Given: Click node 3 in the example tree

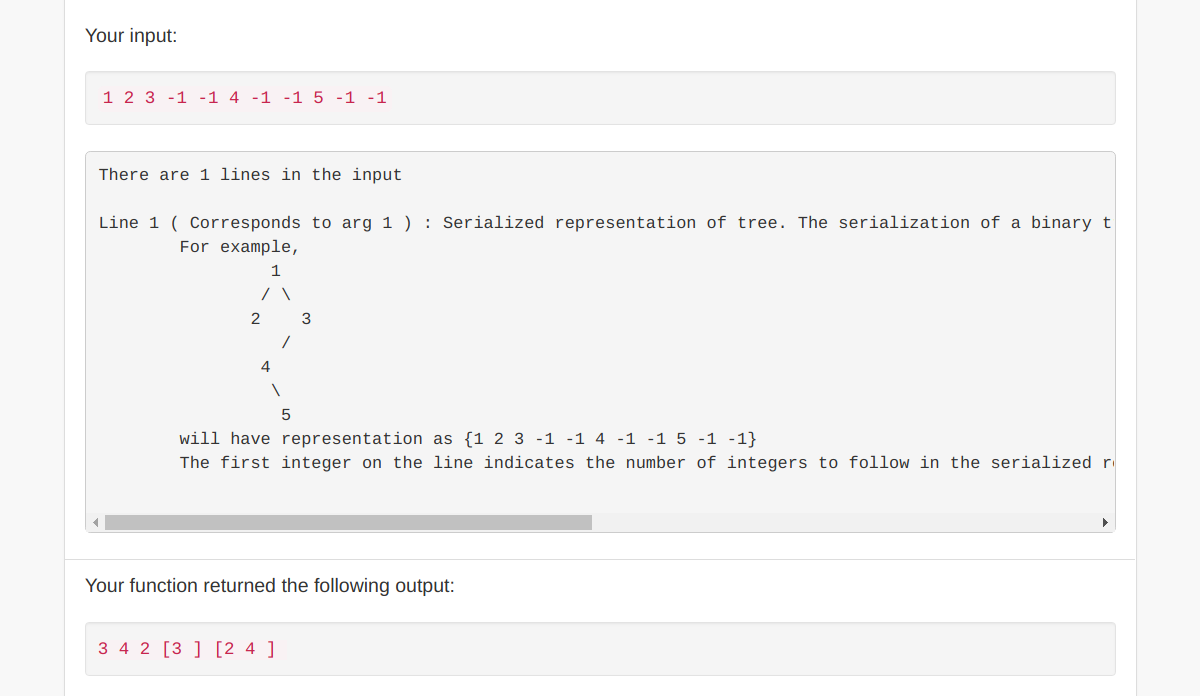Looking at the screenshot, I should 306,319.
